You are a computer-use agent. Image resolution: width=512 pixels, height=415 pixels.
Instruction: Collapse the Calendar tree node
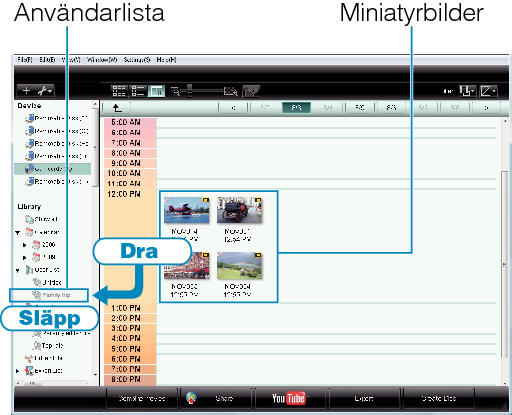pos(17,232)
